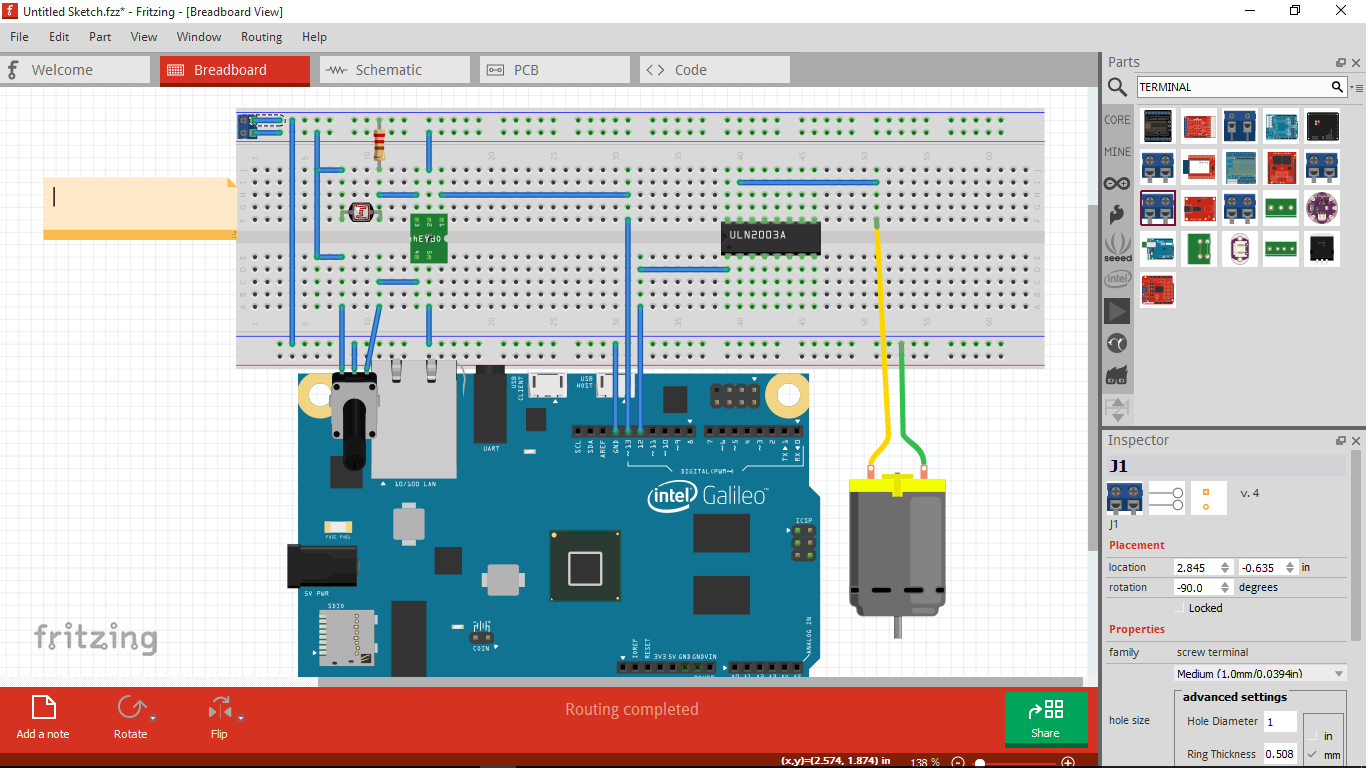Switch to the PCB tab

tap(555, 70)
